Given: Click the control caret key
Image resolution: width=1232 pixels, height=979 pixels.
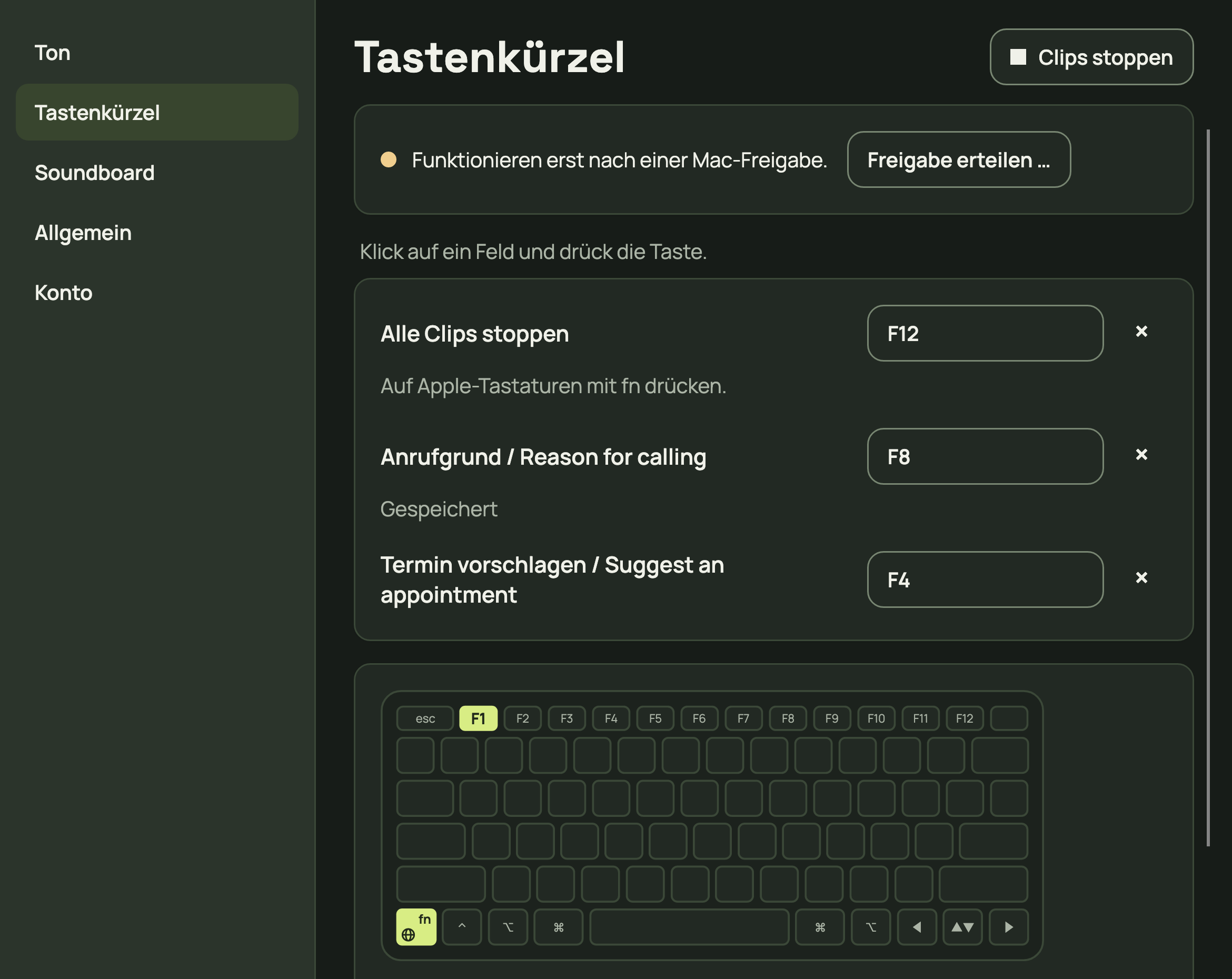Looking at the screenshot, I should [x=462, y=927].
